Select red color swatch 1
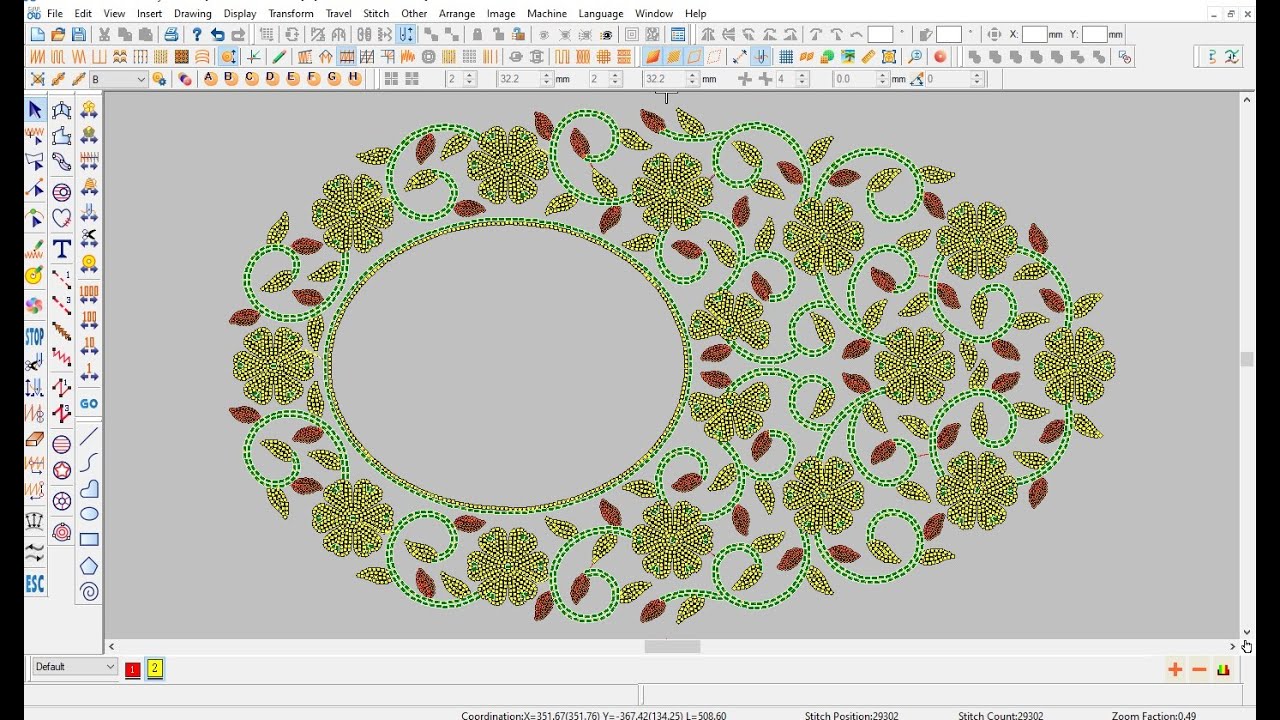This screenshot has width=1280, height=720. pos(133,670)
